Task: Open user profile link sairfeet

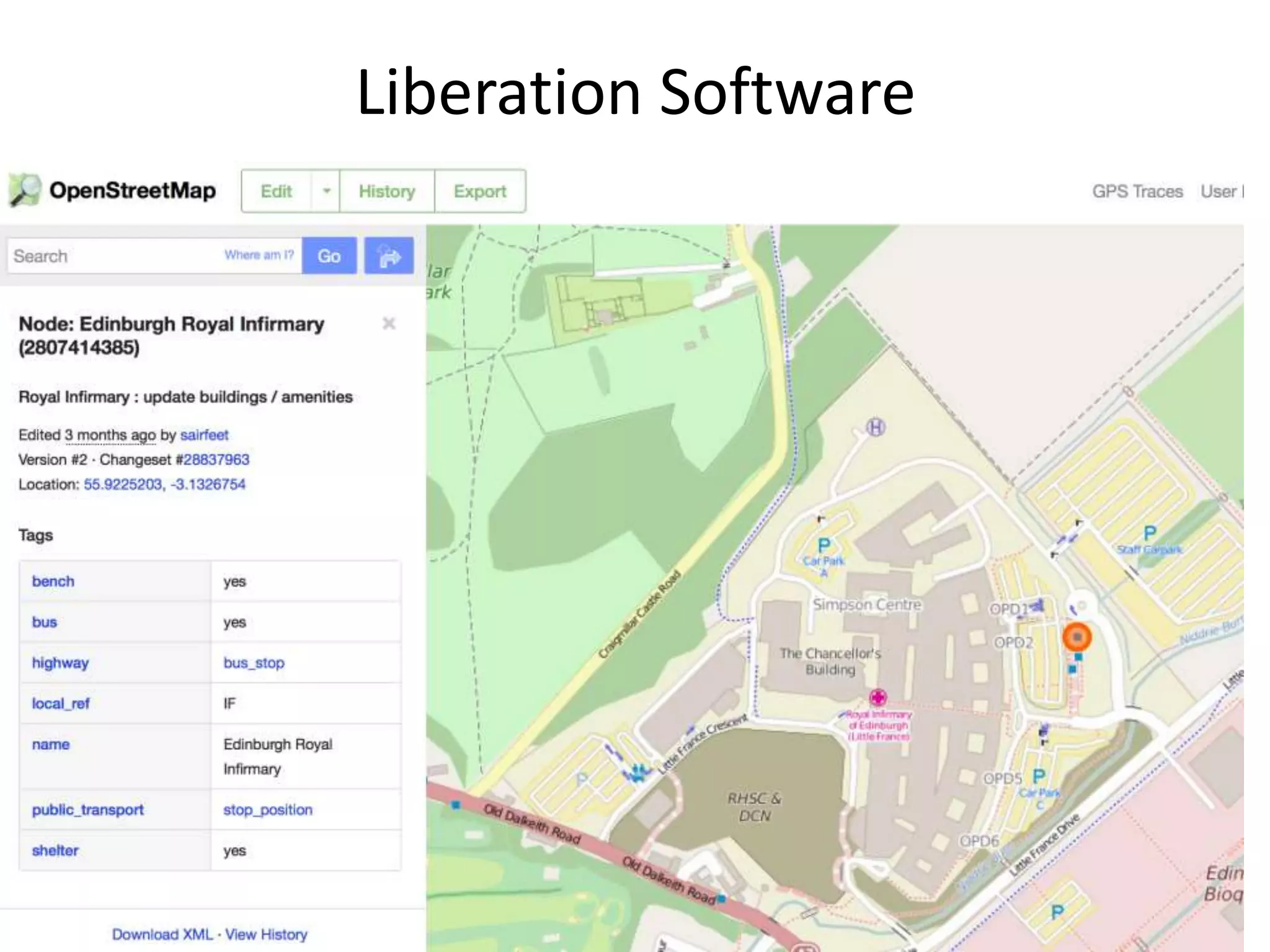Action: tap(204, 435)
